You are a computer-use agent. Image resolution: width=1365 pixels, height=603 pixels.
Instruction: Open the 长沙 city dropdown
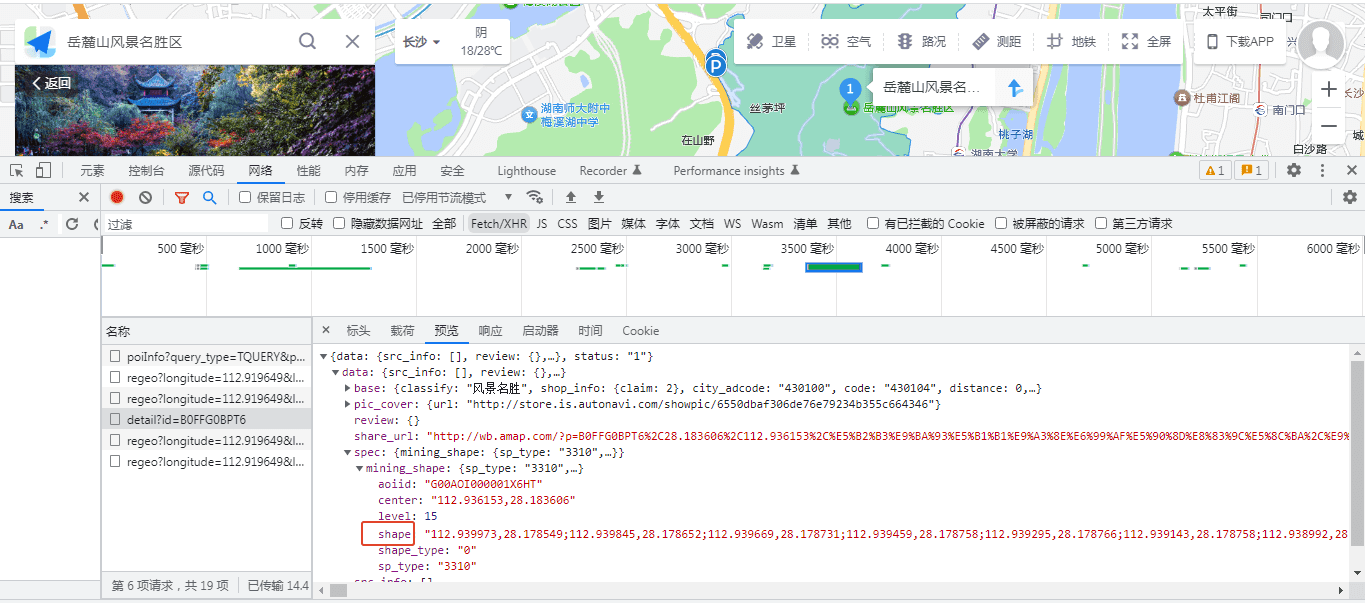(421, 42)
